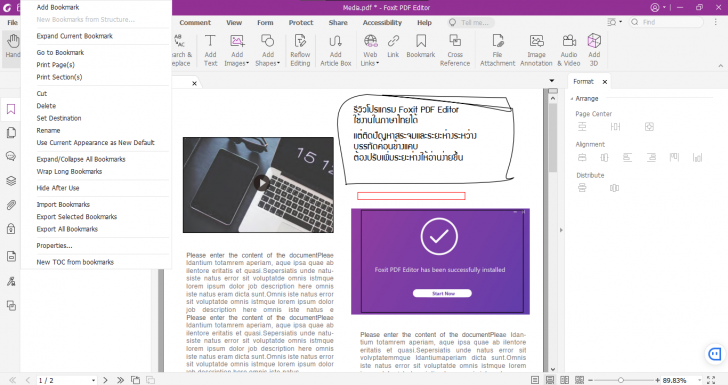Image resolution: width=728 pixels, height=385 pixels.
Task: Play the embedded laptop video
Action: click(x=261, y=183)
